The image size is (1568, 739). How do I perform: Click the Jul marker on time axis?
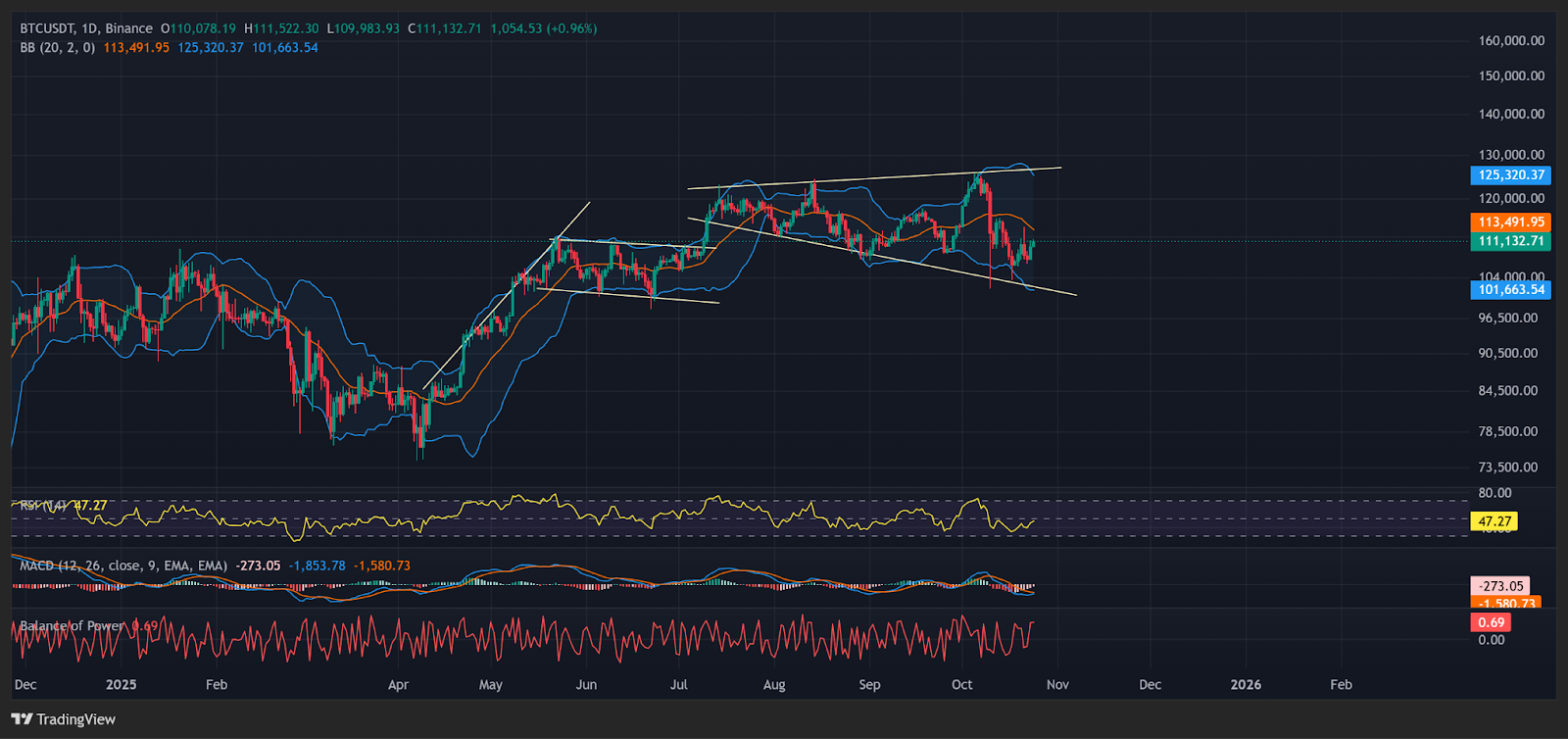[678, 684]
